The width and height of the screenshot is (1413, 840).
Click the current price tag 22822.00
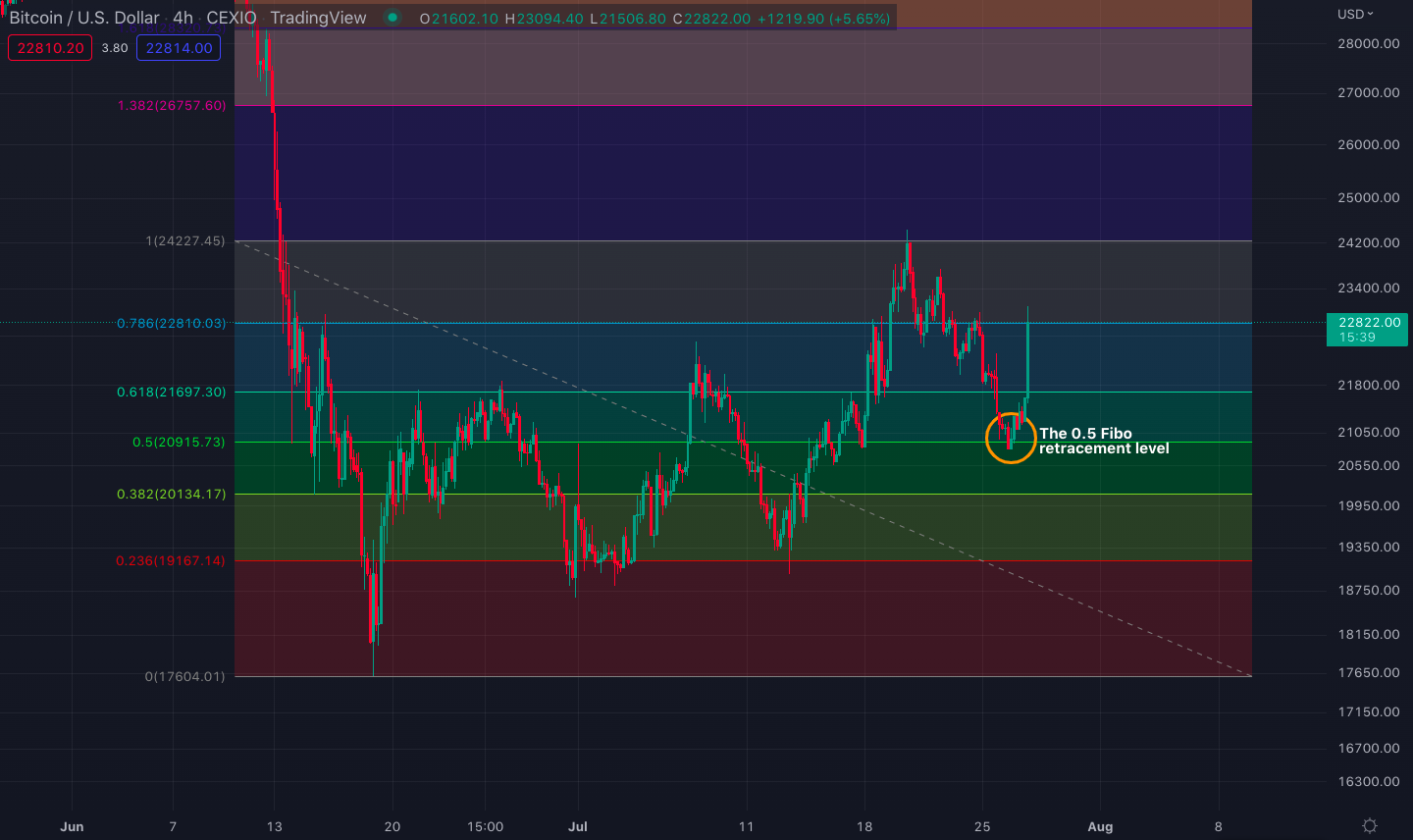pos(1368,329)
